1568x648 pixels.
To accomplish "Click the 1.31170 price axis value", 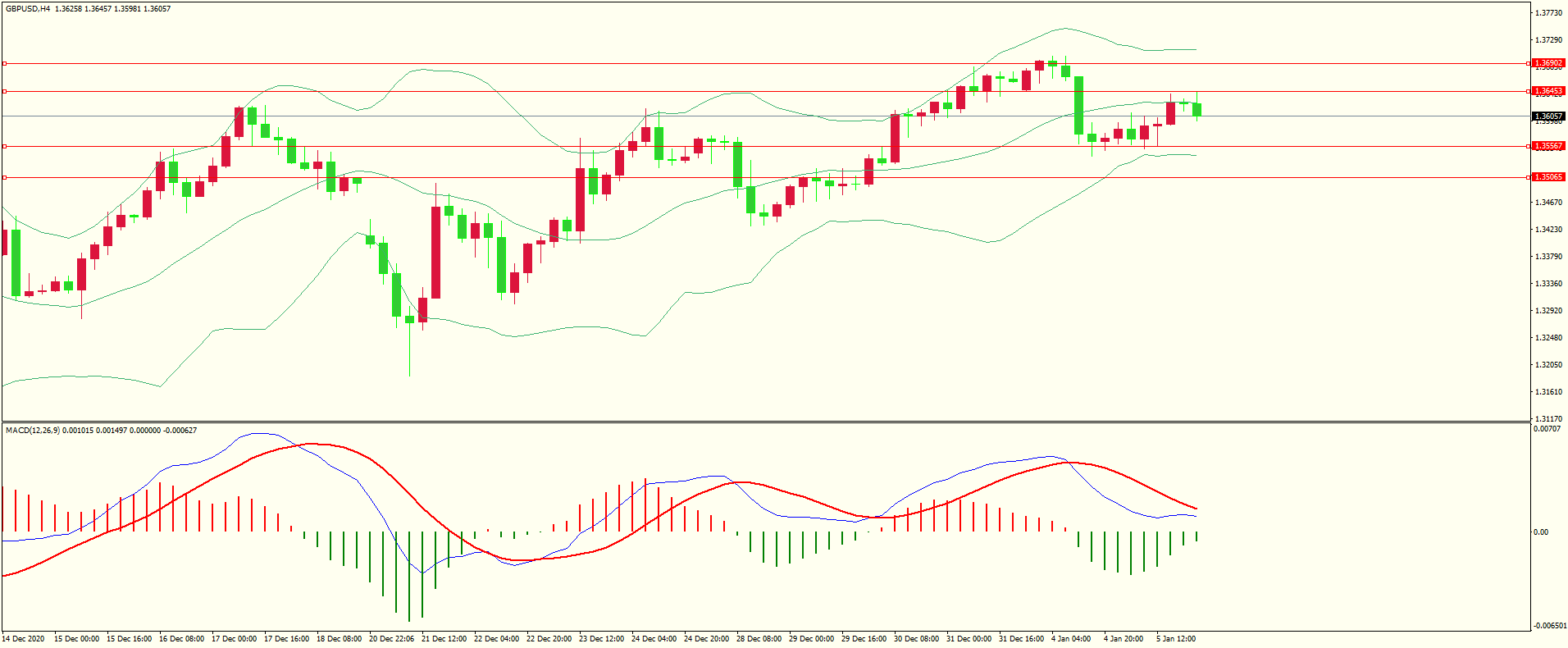I will coord(1548,418).
